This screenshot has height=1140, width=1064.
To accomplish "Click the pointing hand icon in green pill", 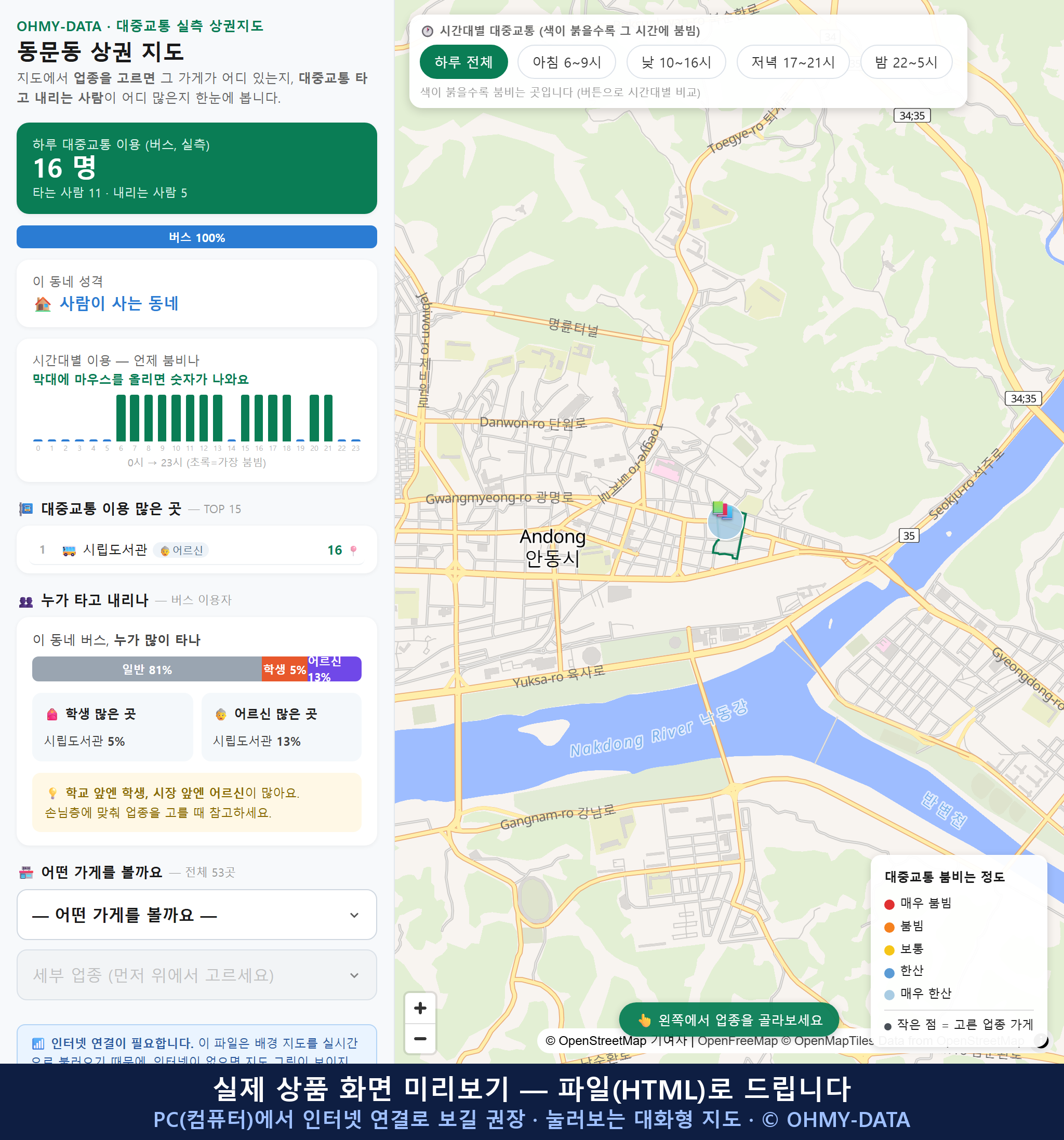I will point(645,1021).
